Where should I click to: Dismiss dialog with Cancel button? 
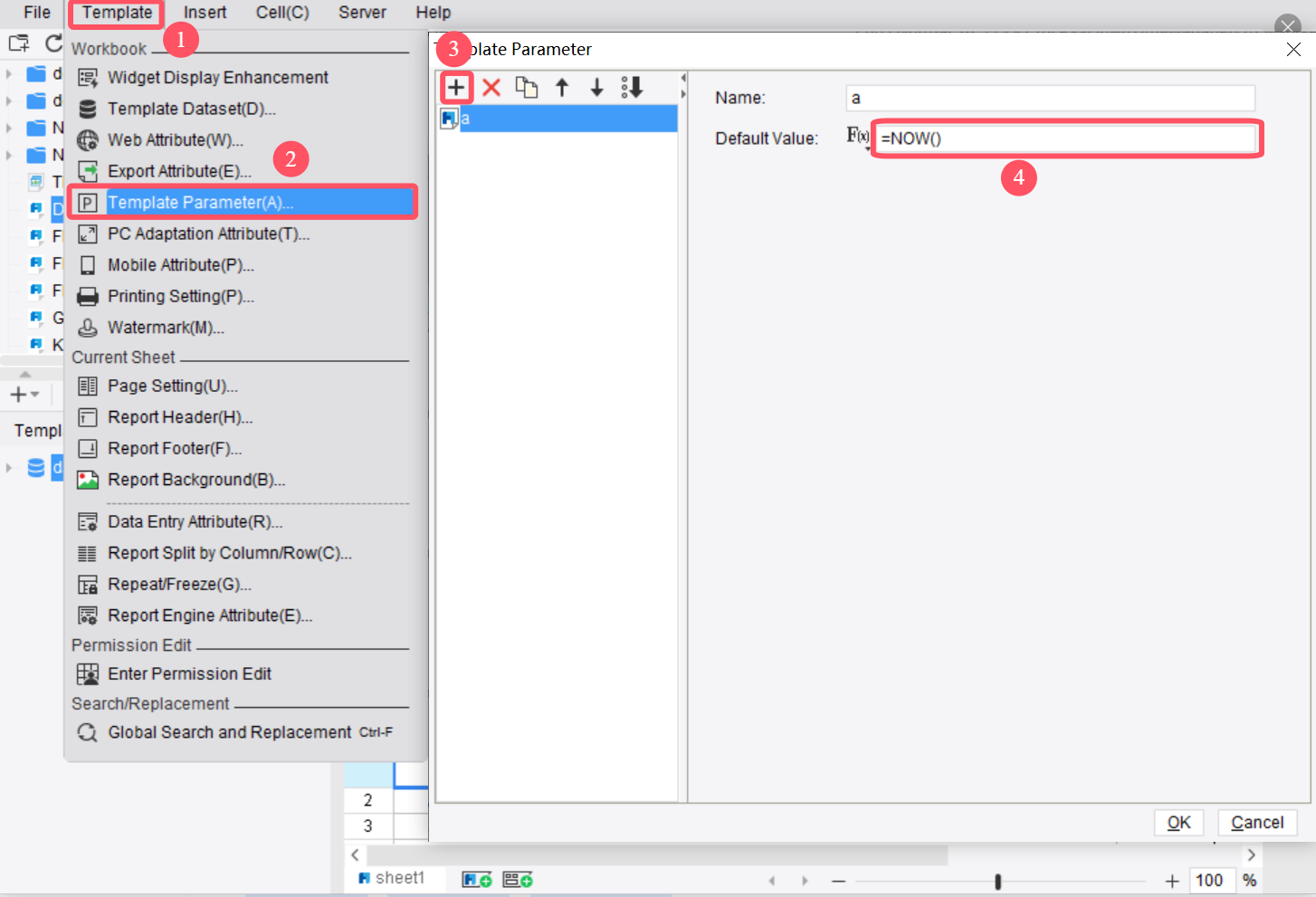pyautogui.click(x=1257, y=823)
